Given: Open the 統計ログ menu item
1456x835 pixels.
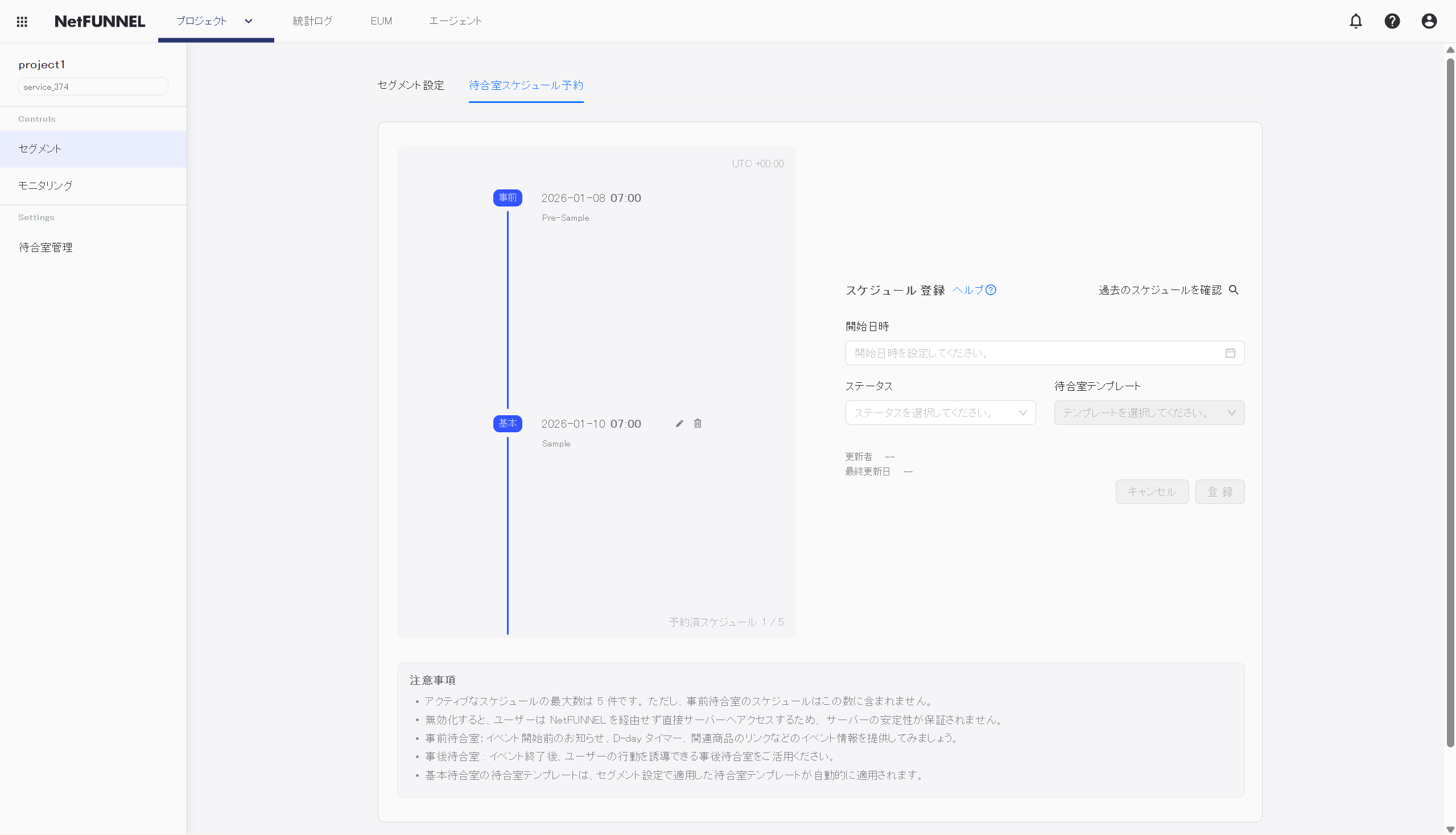Looking at the screenshot, I should click(x=312, y=20).
